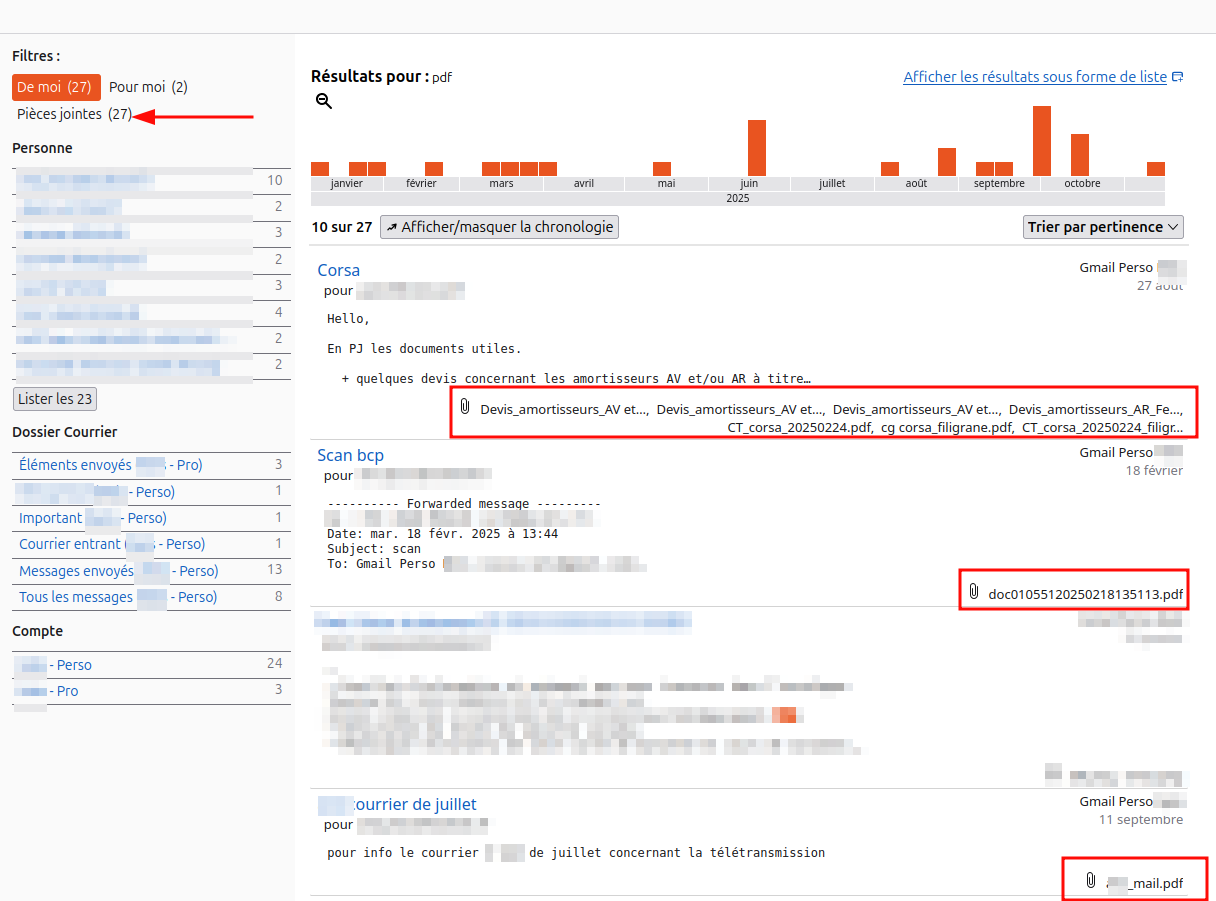Open attachment CT_corsa_20250224.pdf
Viewport: 1216px width, 901px height.
pos(800,427)
